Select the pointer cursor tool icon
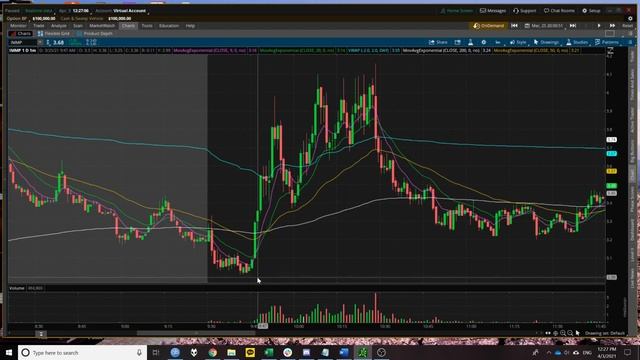The width and height of the screenshot is (640, 360). pos(578,333)
